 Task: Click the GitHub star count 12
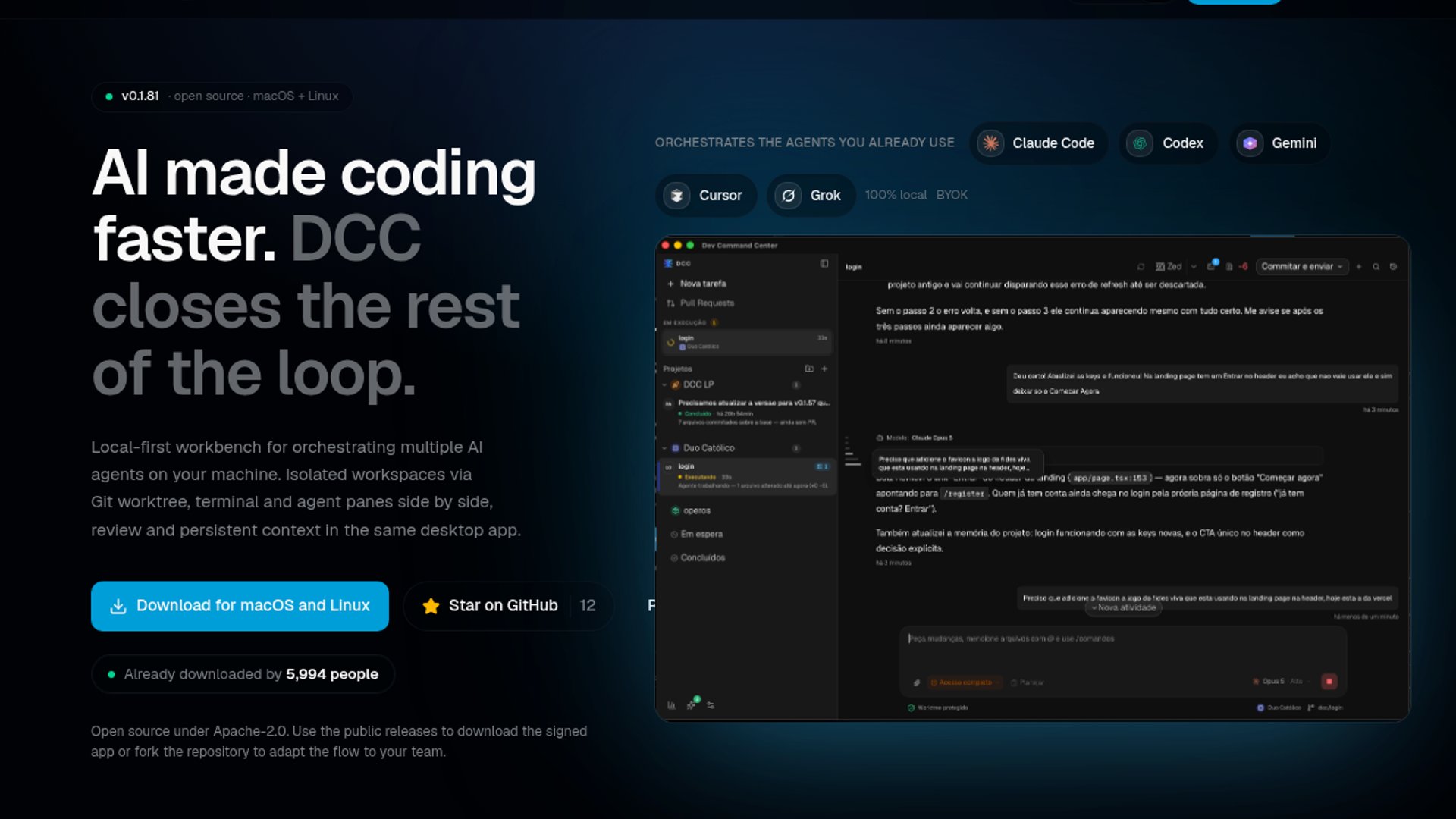tap(588, 606)
